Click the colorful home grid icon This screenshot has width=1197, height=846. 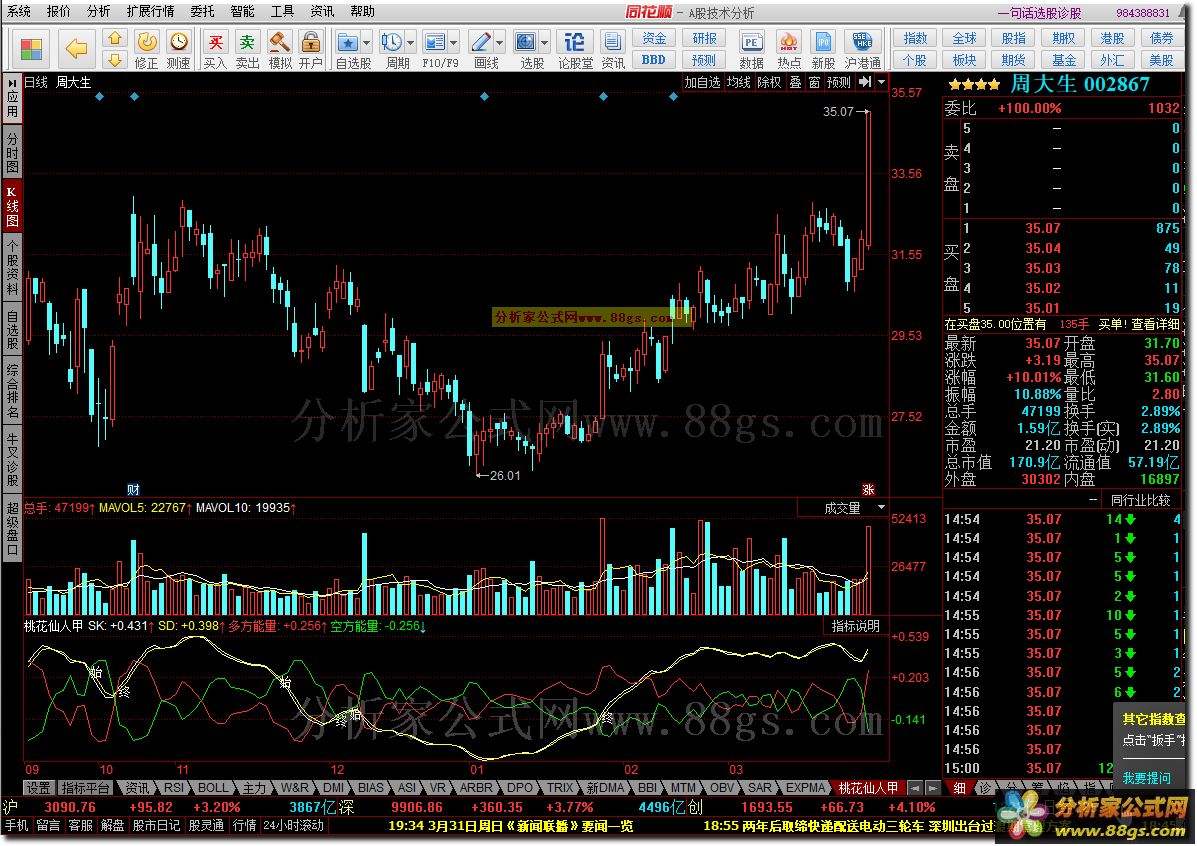point(31,49)
